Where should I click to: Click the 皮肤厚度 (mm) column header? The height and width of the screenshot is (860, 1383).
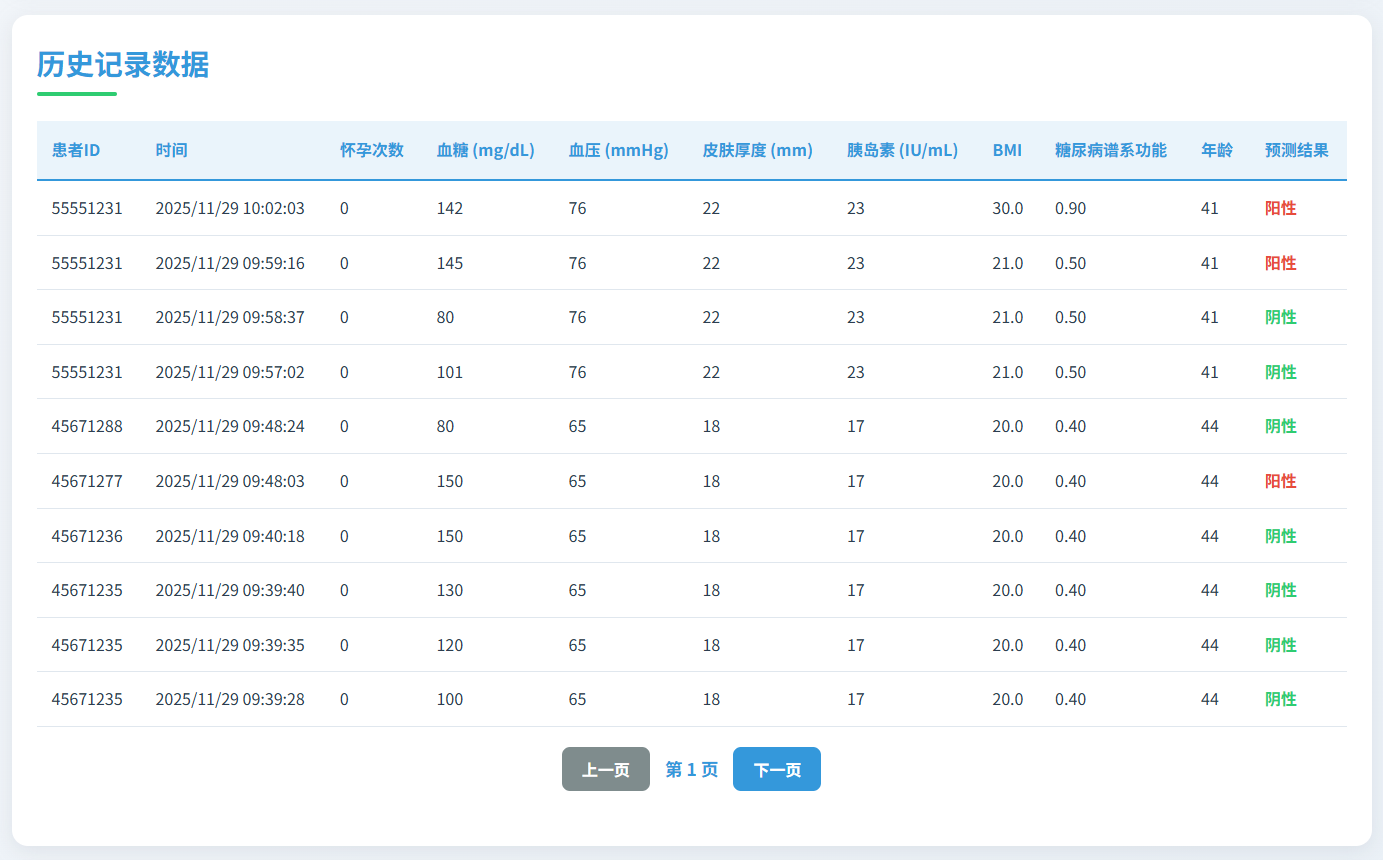(757, 150)
